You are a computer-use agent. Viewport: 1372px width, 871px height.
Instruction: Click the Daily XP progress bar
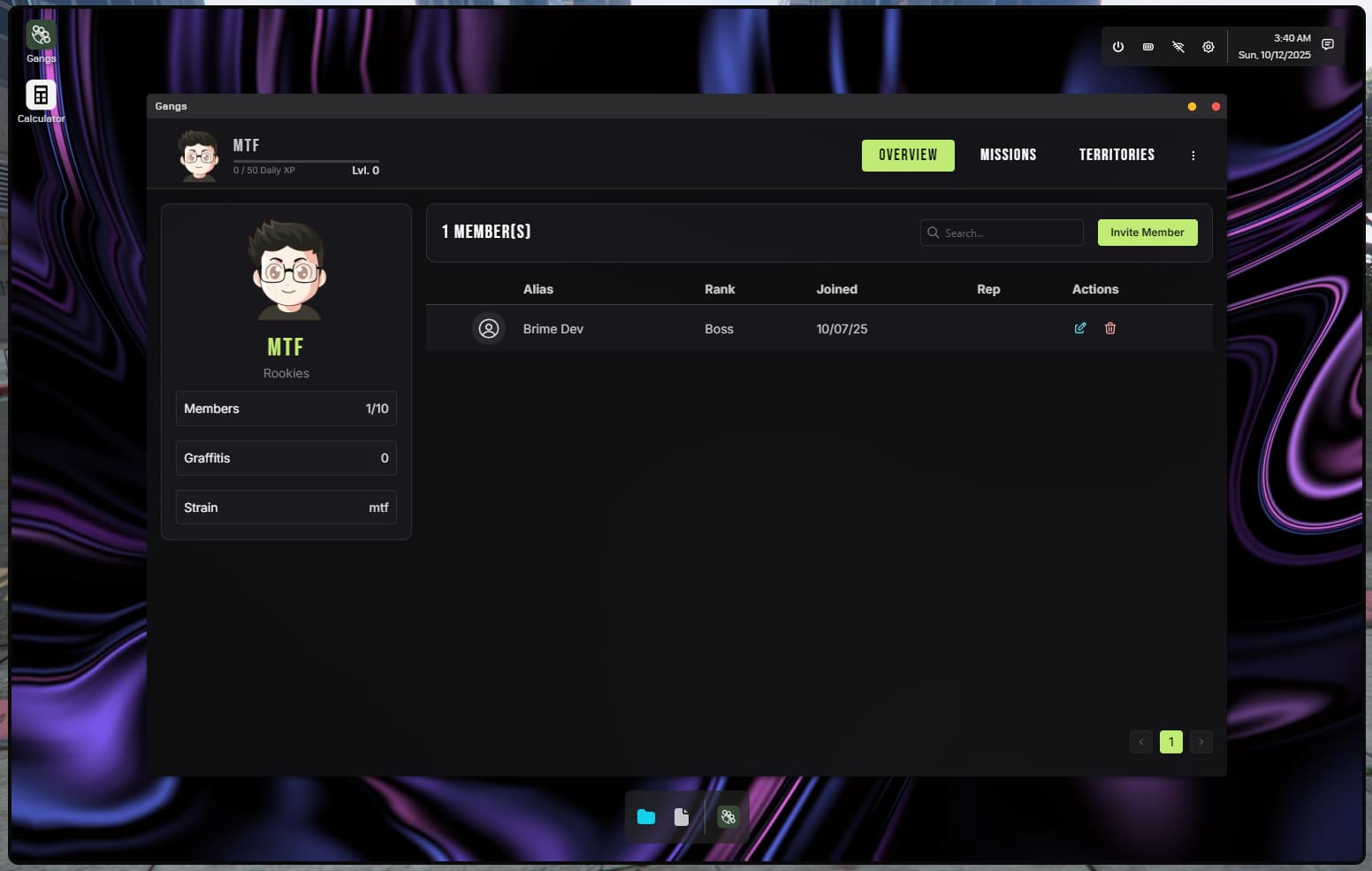pyautogui.click(x=306, y=161)
